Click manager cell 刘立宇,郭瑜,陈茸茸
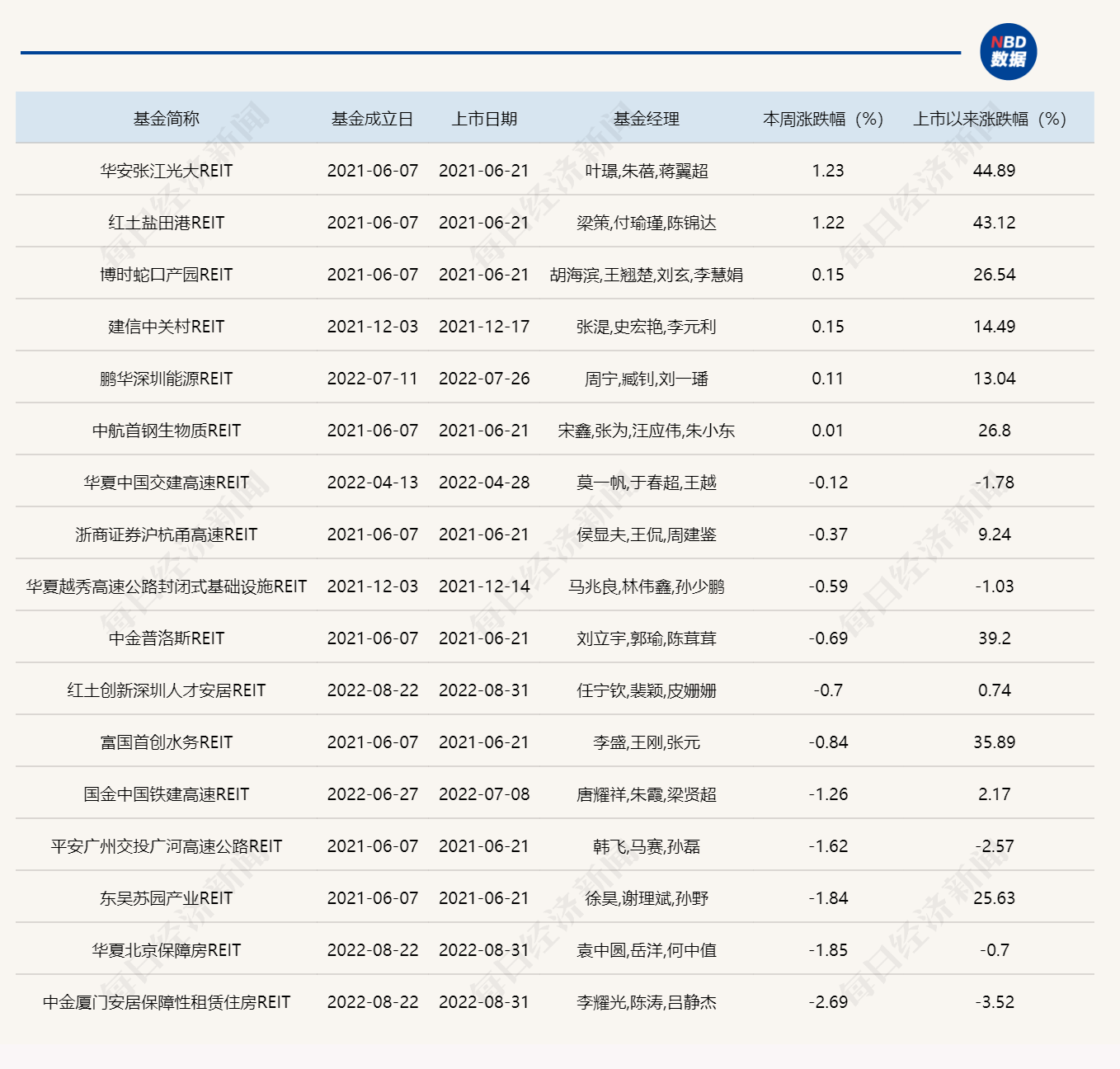The image size is (1120, 1069). (x=647, y=638)
